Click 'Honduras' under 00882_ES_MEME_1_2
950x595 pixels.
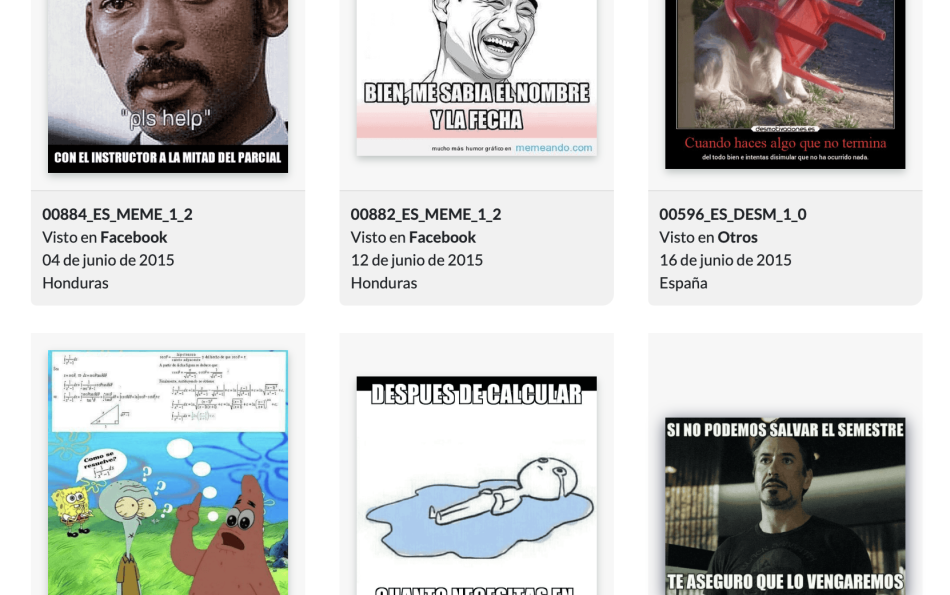pos(384,283)
